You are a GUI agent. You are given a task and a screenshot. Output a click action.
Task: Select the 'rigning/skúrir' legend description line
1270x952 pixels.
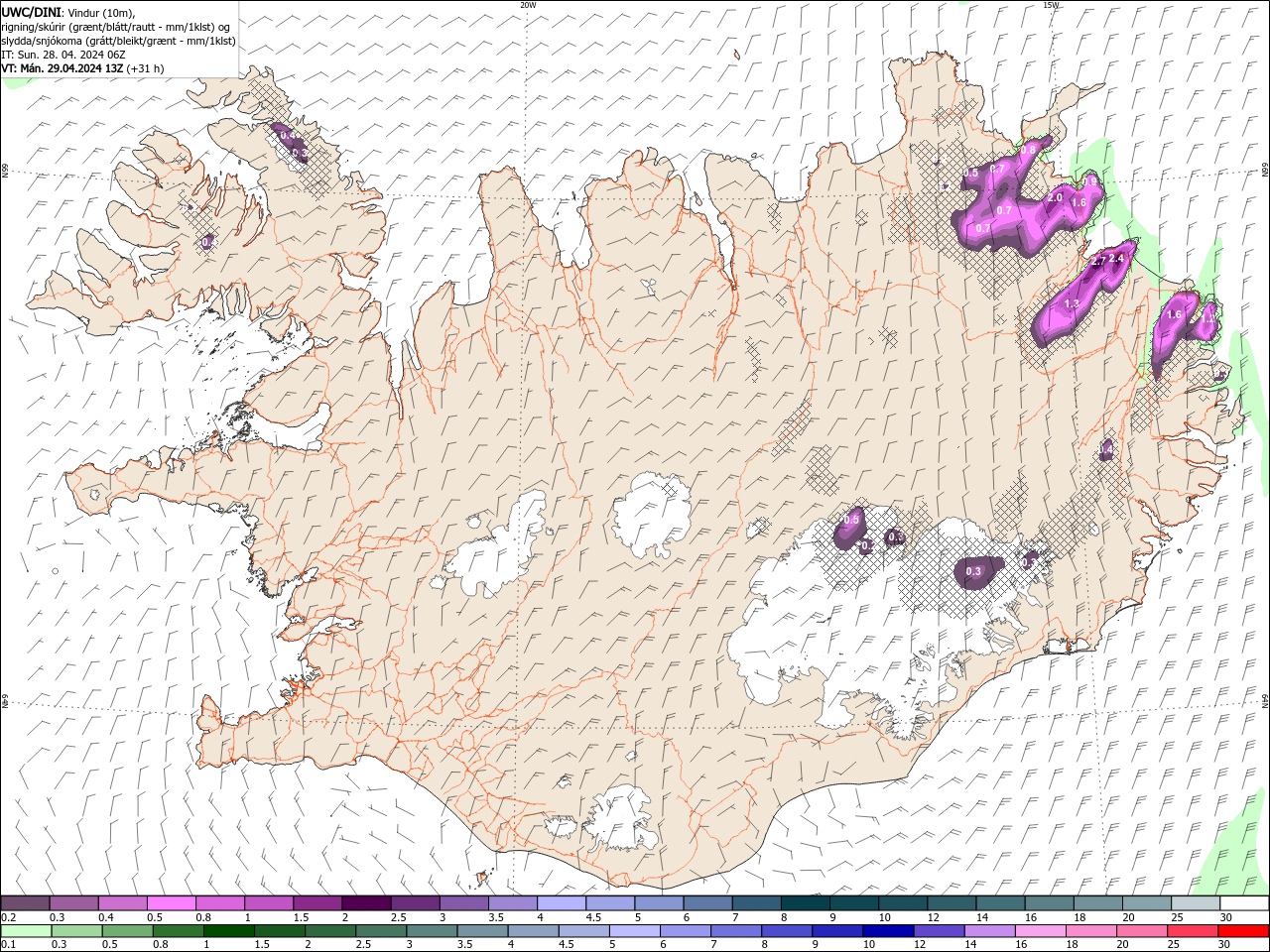(x=117, y=27)
